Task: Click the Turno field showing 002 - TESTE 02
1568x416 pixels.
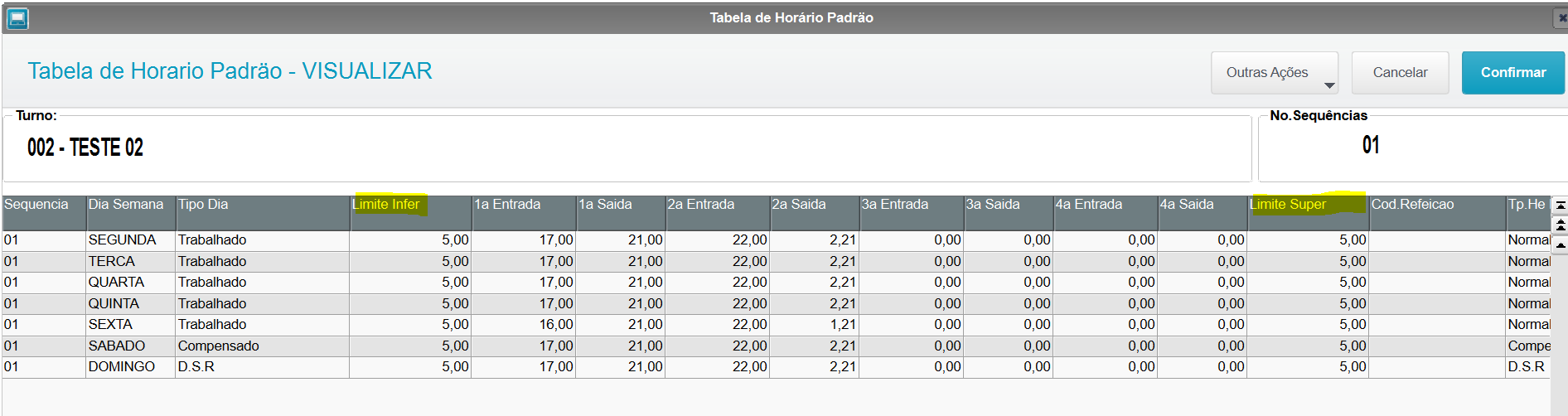Action: pos(627,148)
